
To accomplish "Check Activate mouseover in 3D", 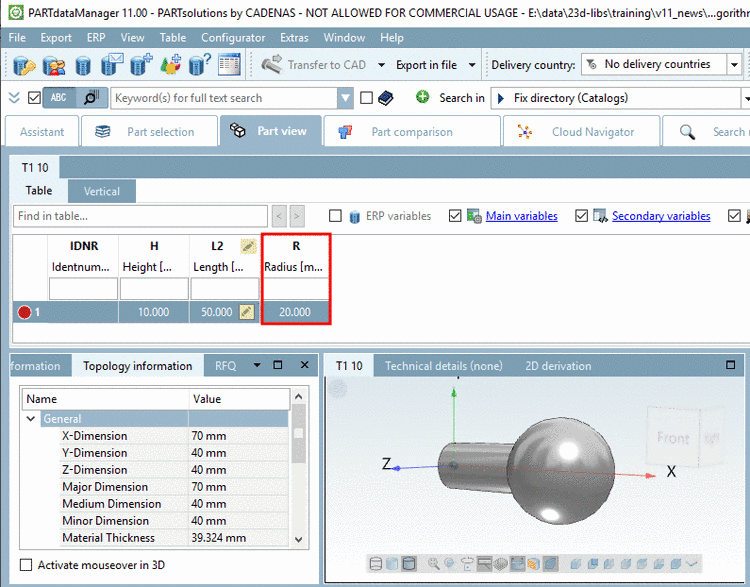I will [x=26, y=565].
